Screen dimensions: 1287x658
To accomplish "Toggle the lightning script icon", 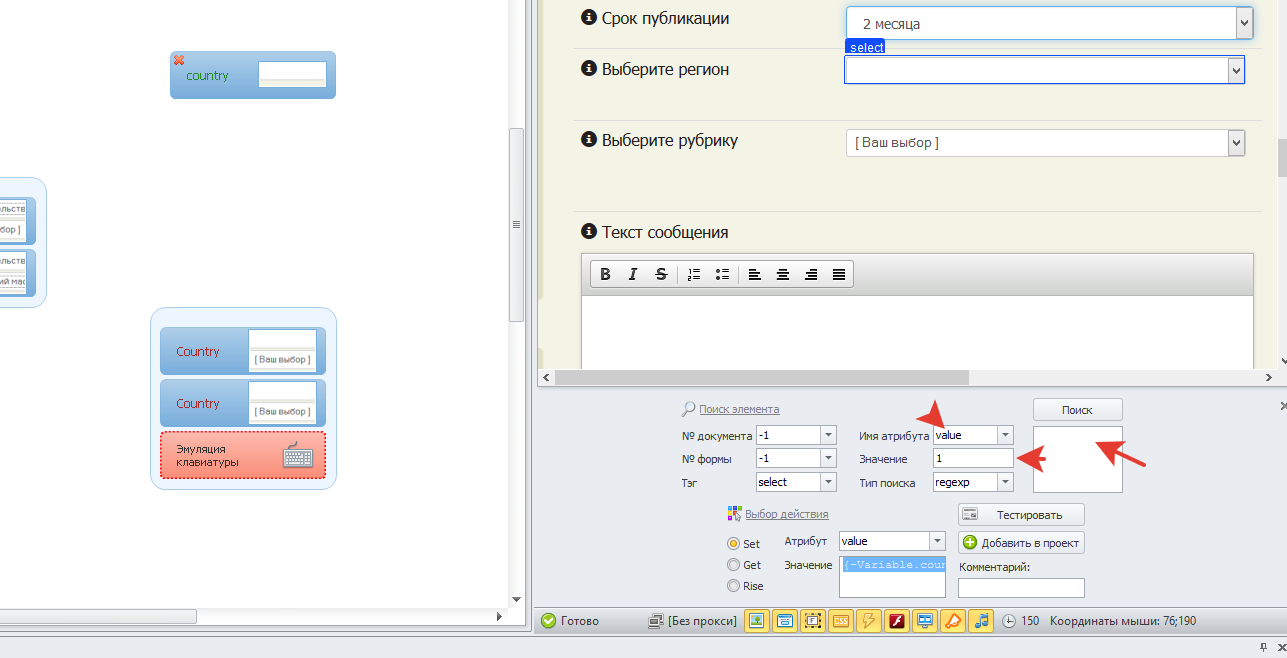I will [869, 621].
